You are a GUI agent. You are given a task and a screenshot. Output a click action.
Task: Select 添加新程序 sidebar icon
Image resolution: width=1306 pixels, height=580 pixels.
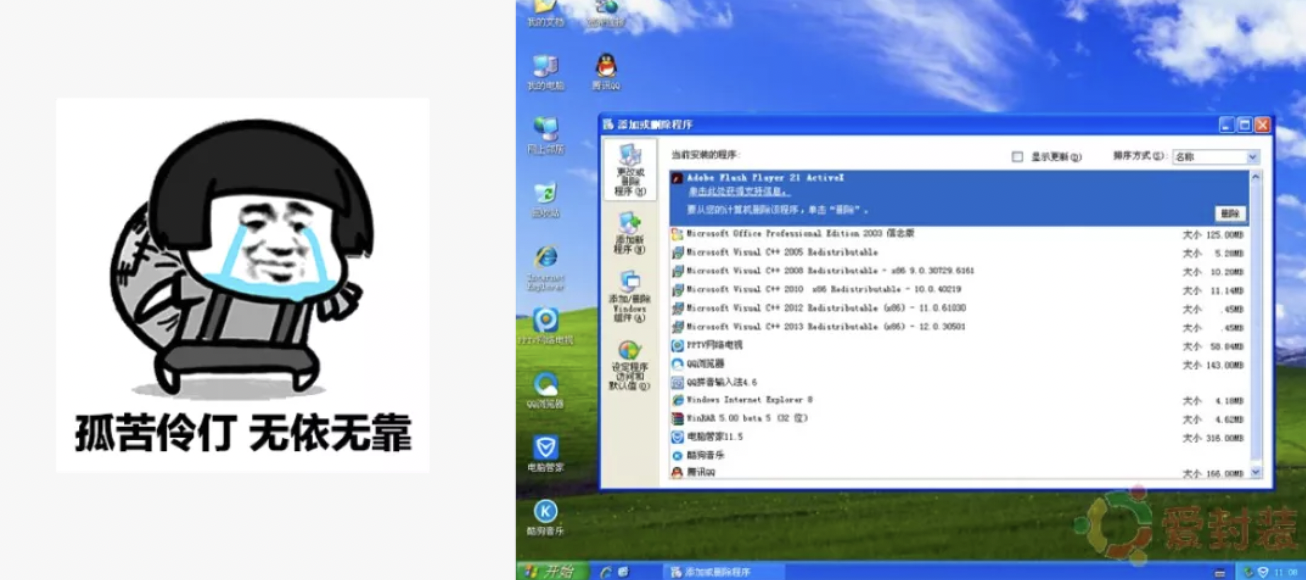[x=630, y=232]
